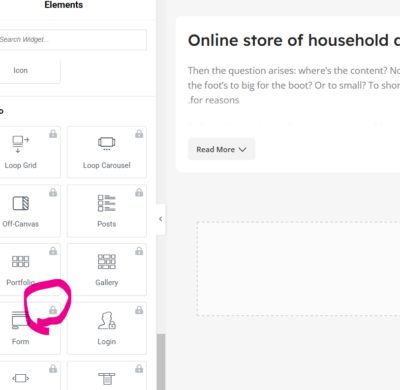Click the Search Widget input field
The width and height of the screenshot is (400, 390).
click(72, 40)
